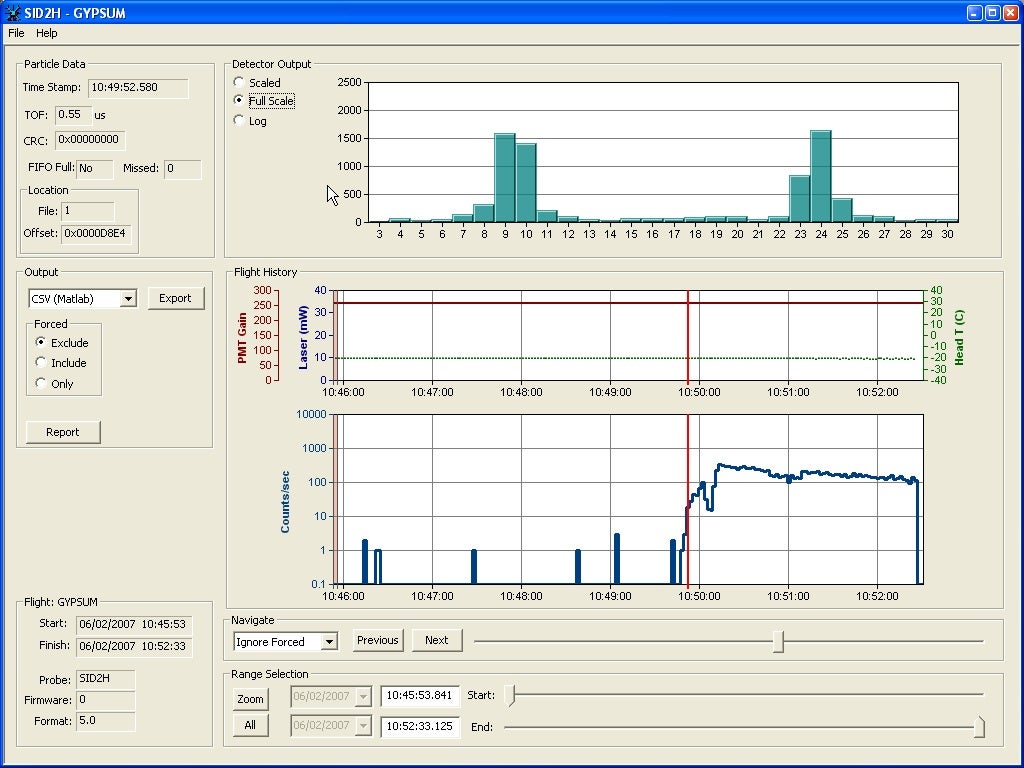Choose Include under Forced options
Screen dimensions: 1024x768
[x=41, y=363]
